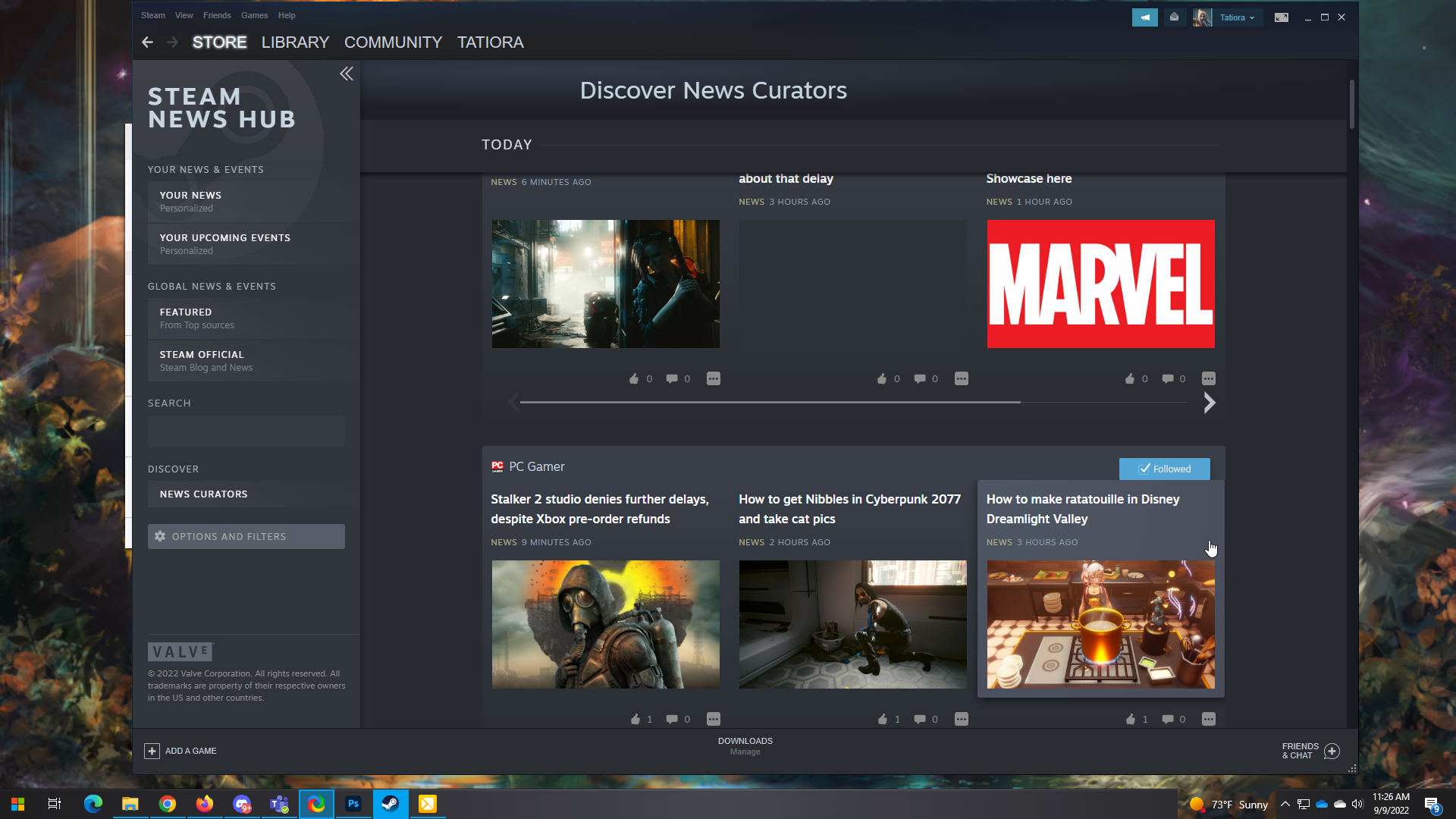
Task: Expand the Tatiora account dropdown
Action: coord(1238,17)
